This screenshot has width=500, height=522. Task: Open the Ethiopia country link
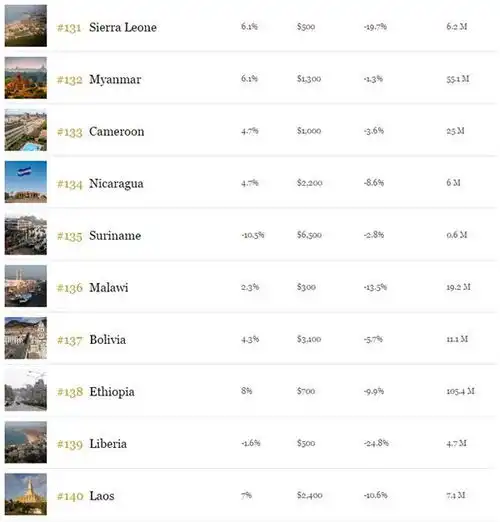tap(112, 392)
